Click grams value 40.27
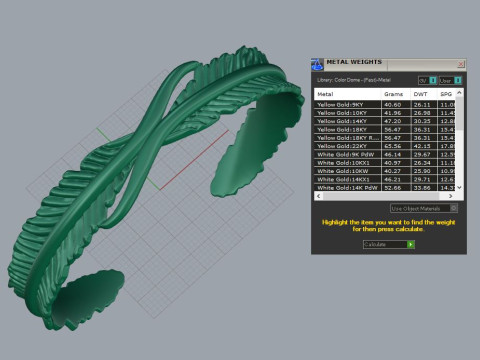The height and width of the screenshot is (360, 480). click(x=392, y=171)
